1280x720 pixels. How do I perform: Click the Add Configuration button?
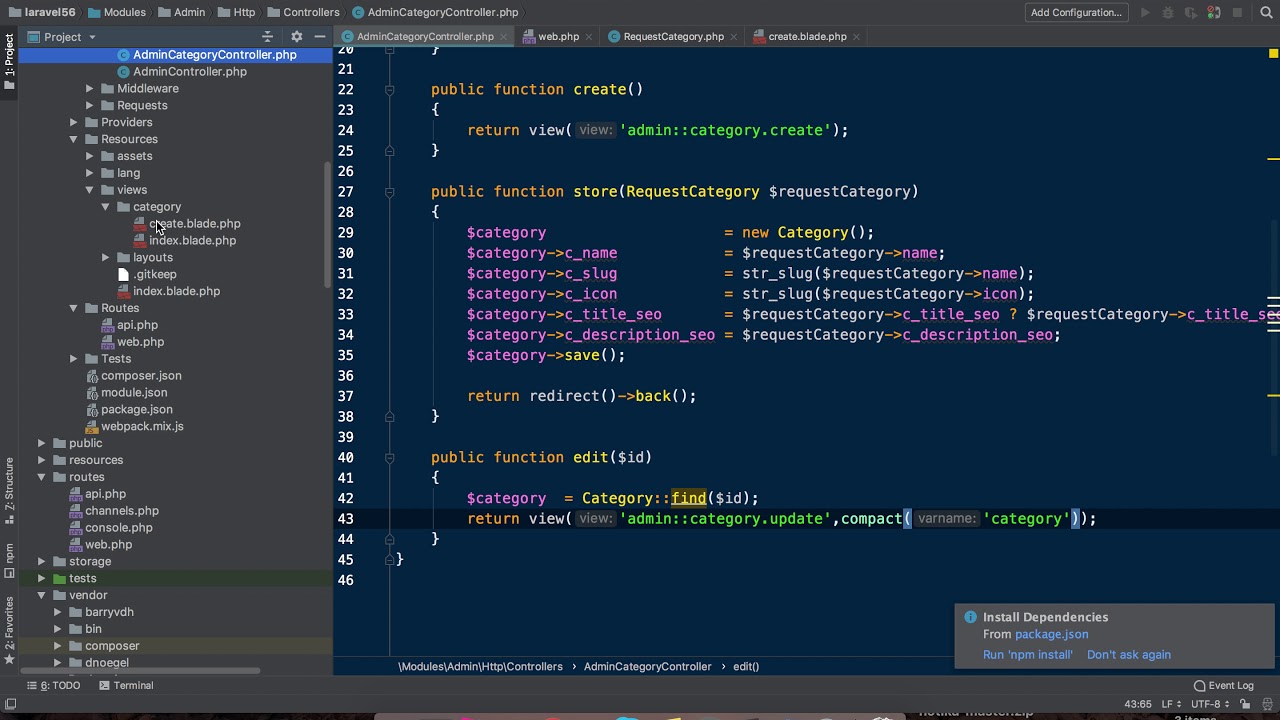1076,12
